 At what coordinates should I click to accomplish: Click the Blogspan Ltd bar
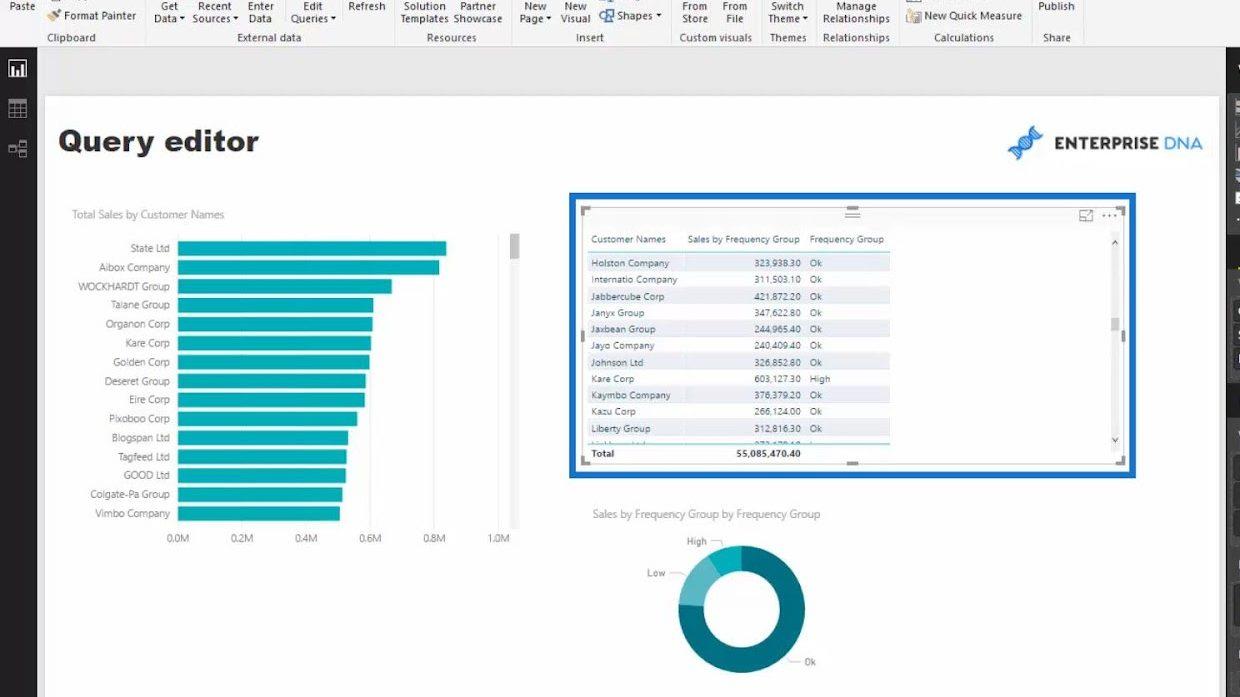coord(263,438)
